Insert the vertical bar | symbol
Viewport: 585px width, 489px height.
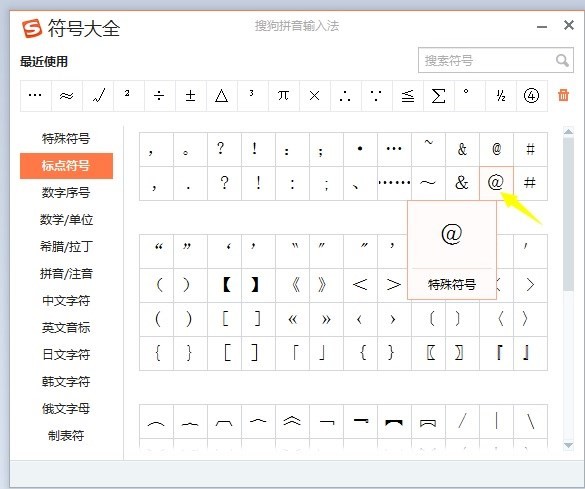497,421
